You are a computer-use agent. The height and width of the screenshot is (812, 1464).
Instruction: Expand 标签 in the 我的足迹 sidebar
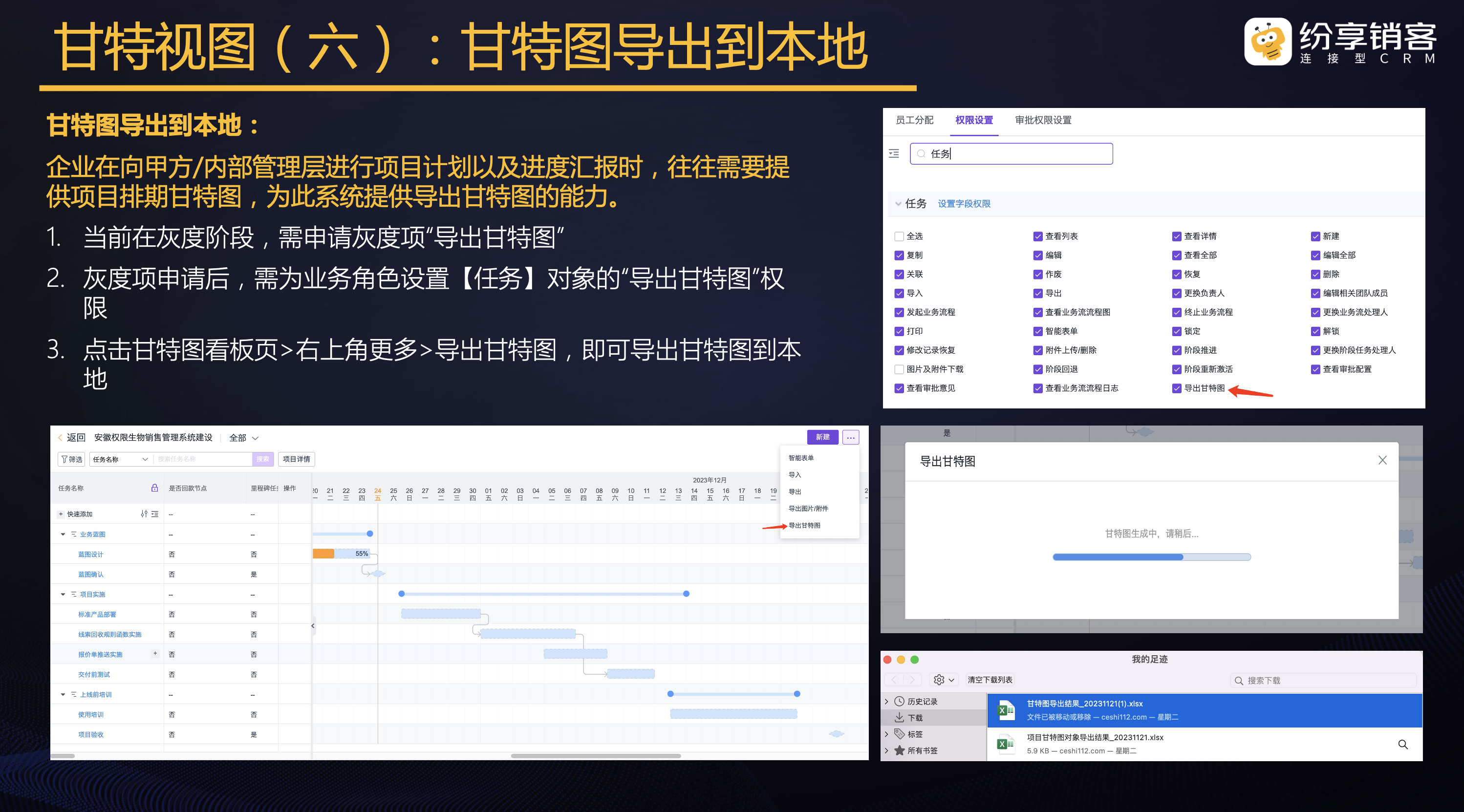click(x=886, y=733)
